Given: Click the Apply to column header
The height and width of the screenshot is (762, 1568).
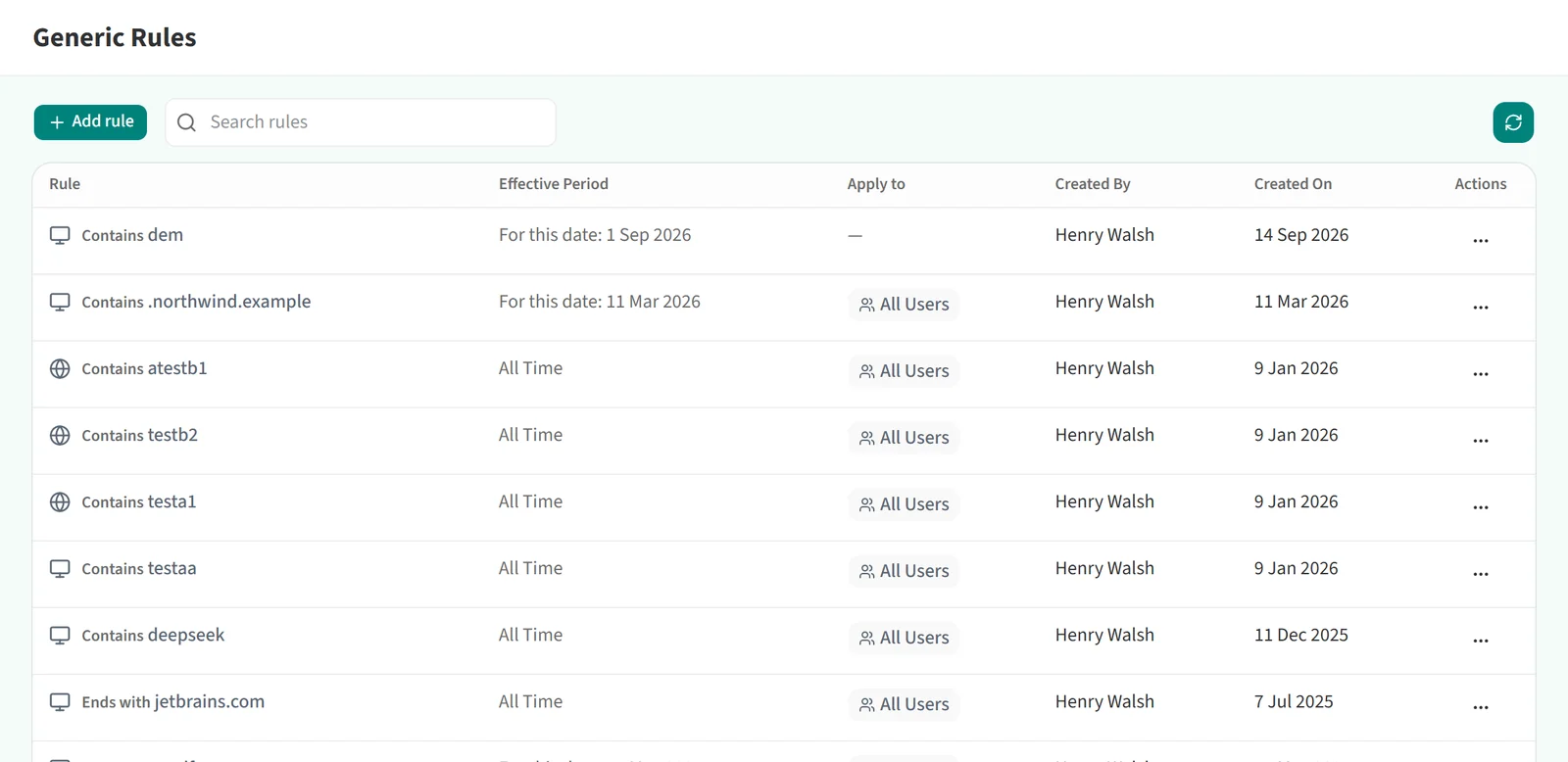Looking at the screenshot, I should coord(876,184).
